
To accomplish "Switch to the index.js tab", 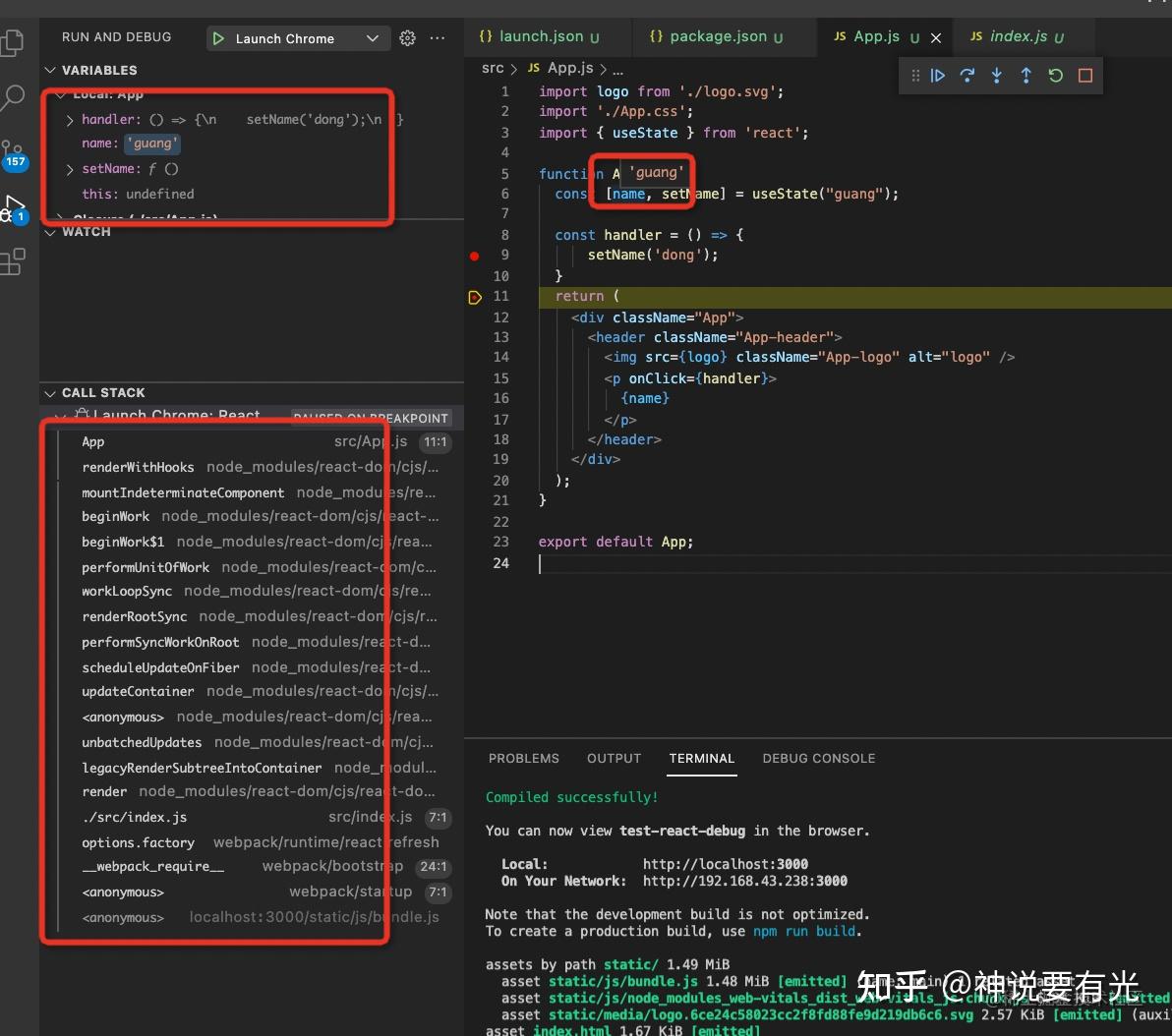I will tap(1024, 36).
